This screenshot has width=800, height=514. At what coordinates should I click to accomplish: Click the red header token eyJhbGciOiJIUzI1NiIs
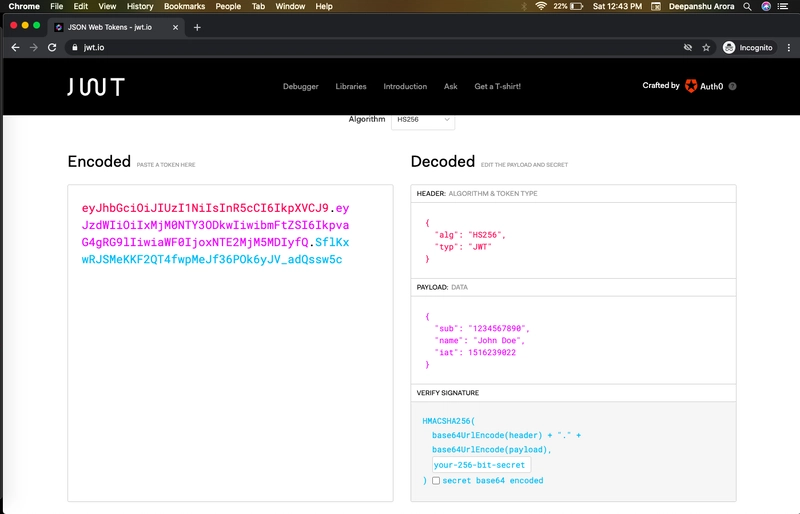pos(205,208)
